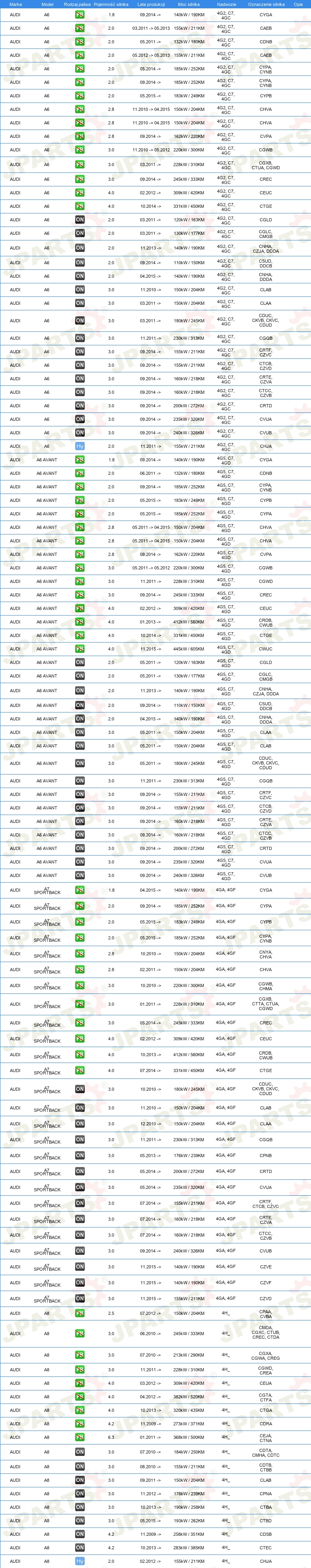Click the 12.2010 production date cell
Viewport: 311px width, 1568px height.
click(151, 1124)
